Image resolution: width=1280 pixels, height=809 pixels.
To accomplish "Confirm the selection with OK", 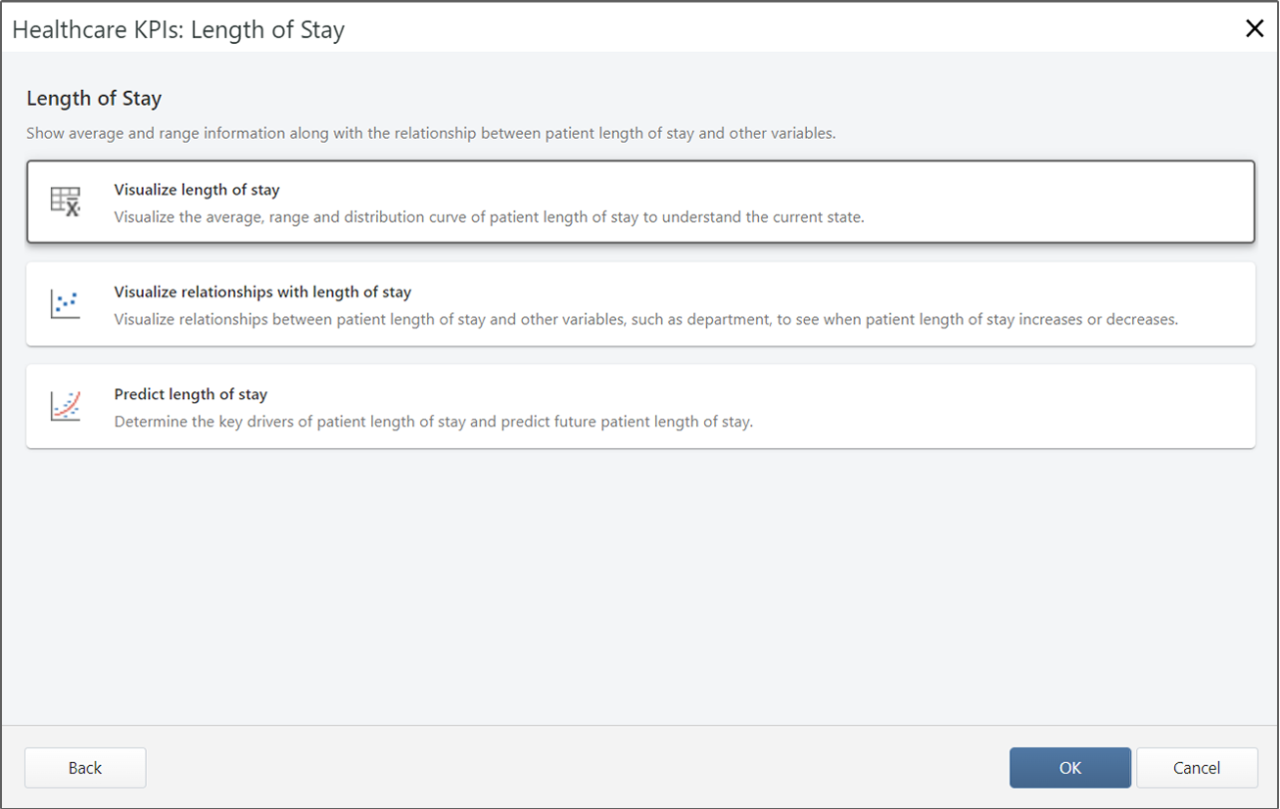I will point(1070,767).
